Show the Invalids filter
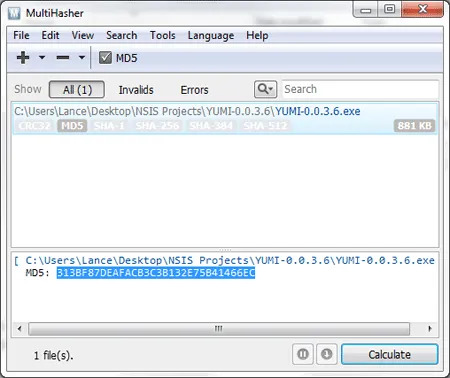 pos(136,90)
